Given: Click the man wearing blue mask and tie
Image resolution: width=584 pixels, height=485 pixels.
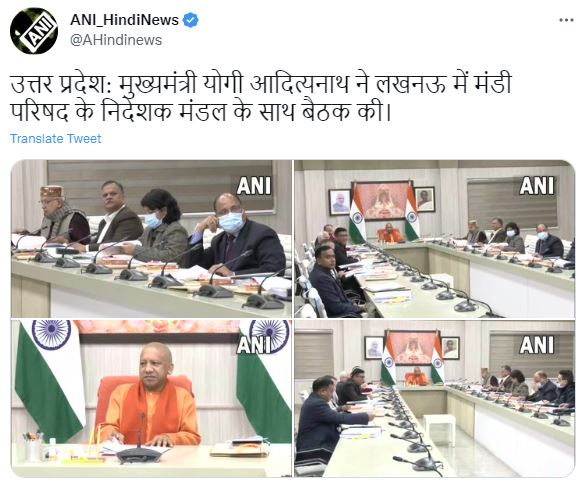Looking at the screenshot, I should [x=238, y=235].
